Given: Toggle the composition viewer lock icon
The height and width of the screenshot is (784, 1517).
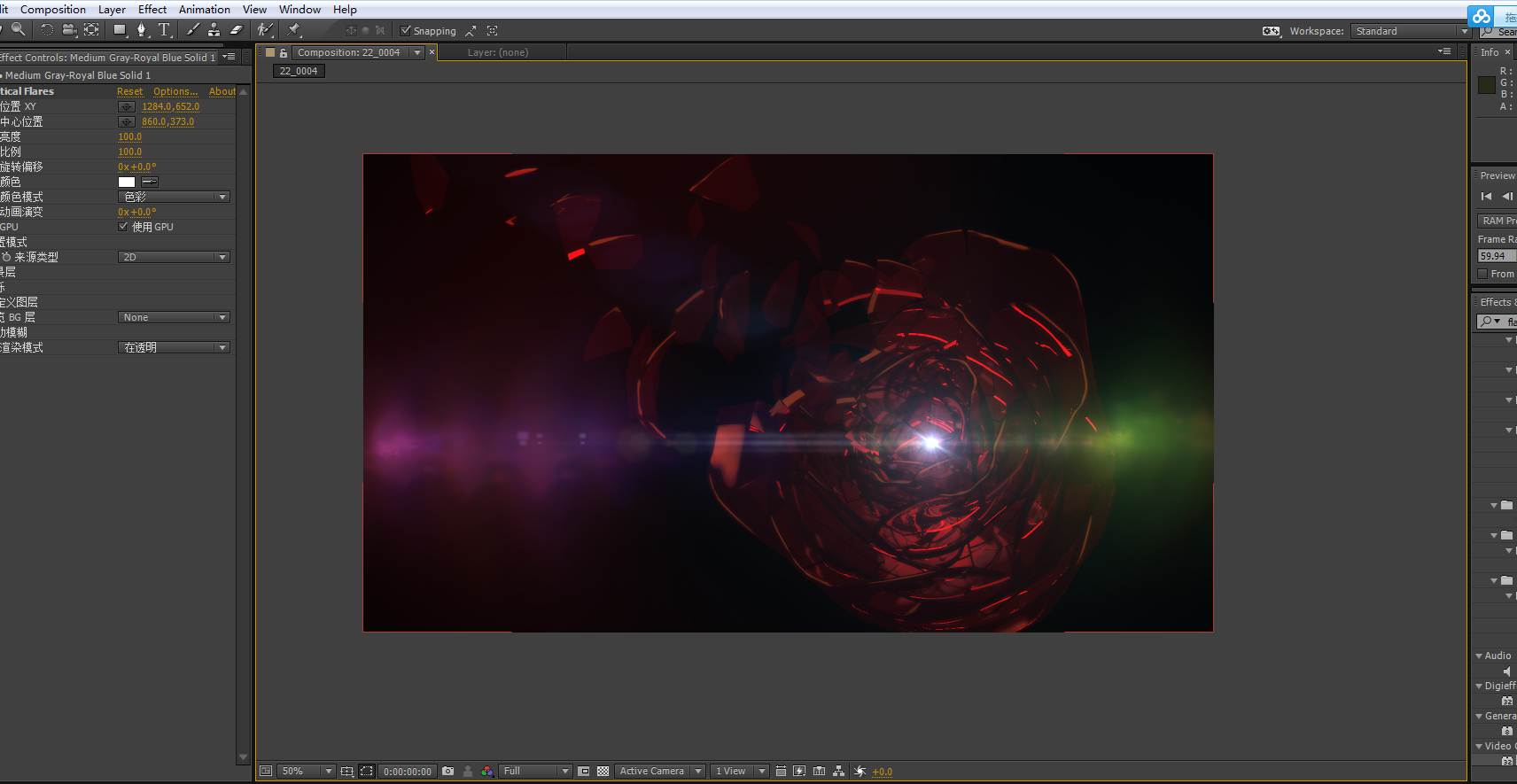Looking at the screenshot, I should [x=284, y=53].
